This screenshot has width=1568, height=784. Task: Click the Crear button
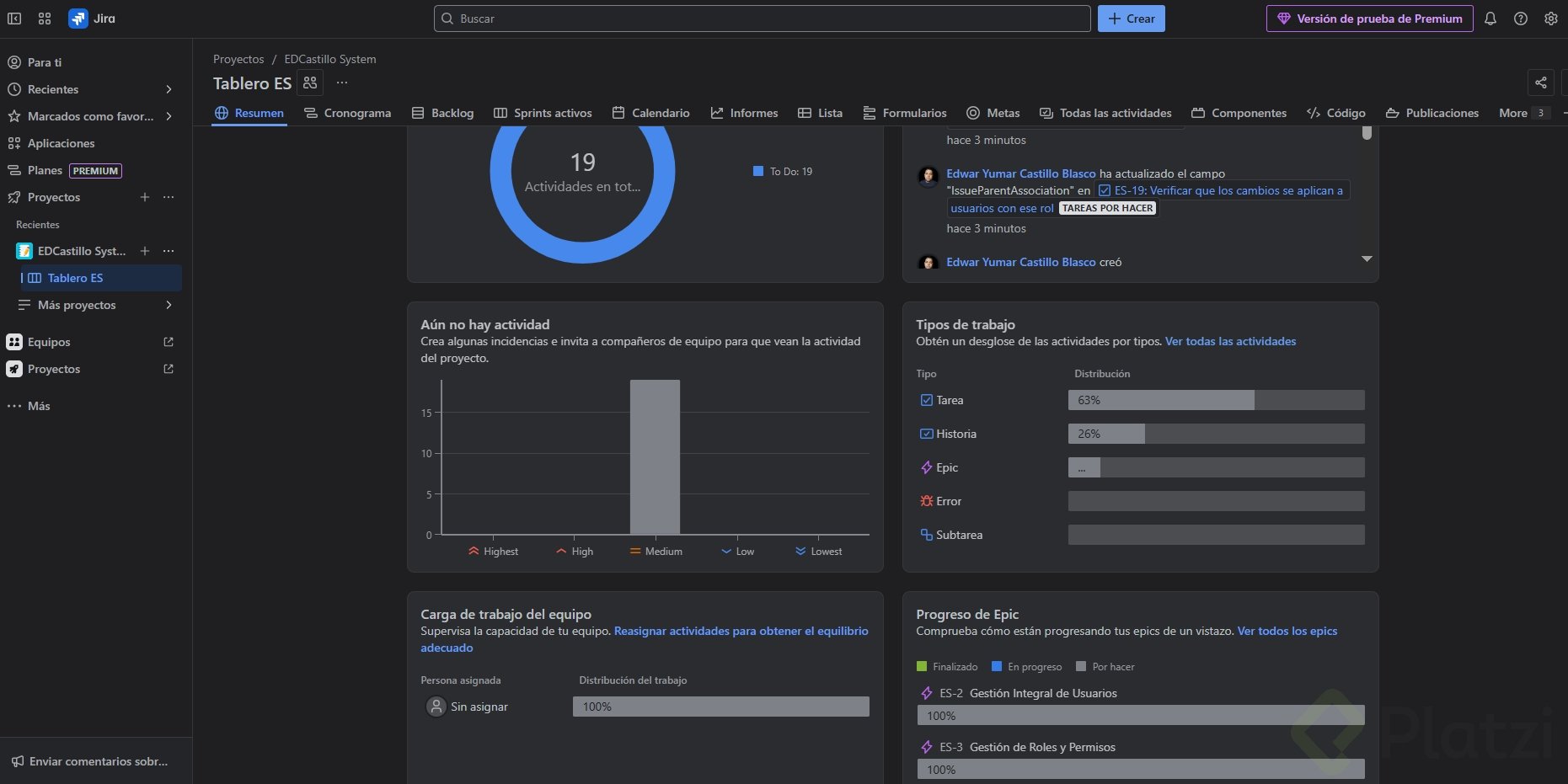pyautogui.click(x=1132, y=19)
